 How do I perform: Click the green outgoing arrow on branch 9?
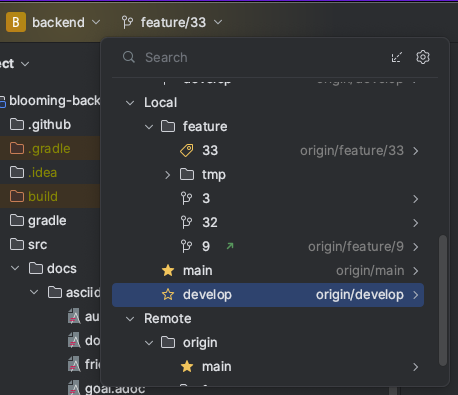[230, 246]
